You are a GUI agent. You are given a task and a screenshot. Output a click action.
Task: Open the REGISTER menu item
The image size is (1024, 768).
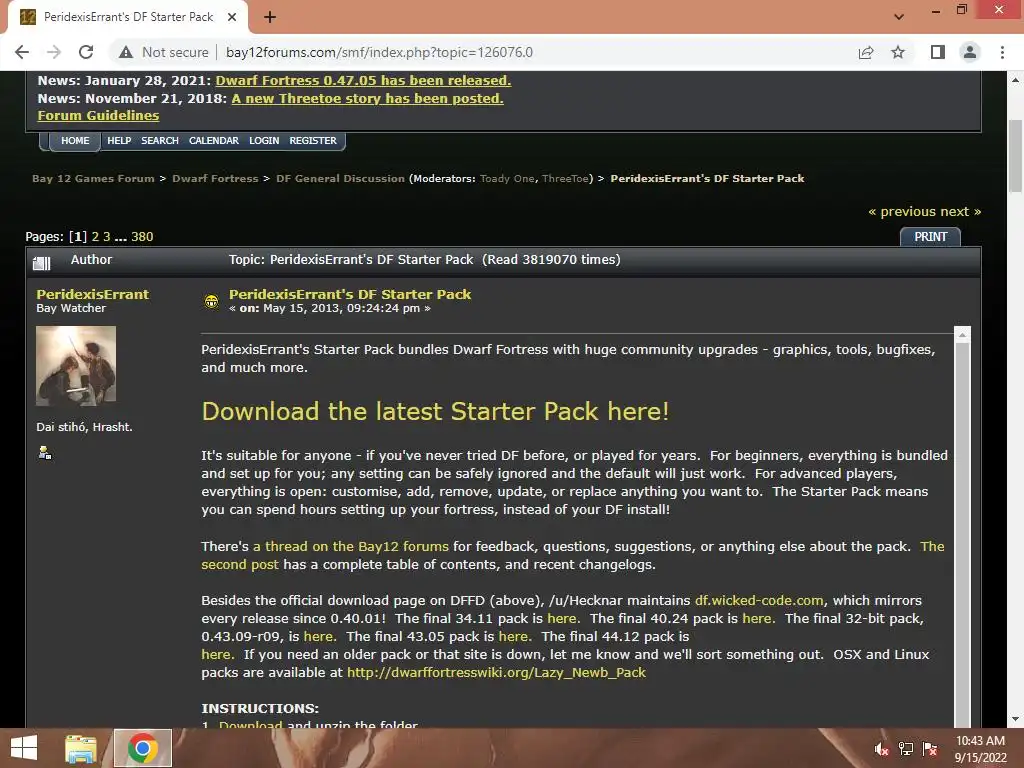(313, 140)
